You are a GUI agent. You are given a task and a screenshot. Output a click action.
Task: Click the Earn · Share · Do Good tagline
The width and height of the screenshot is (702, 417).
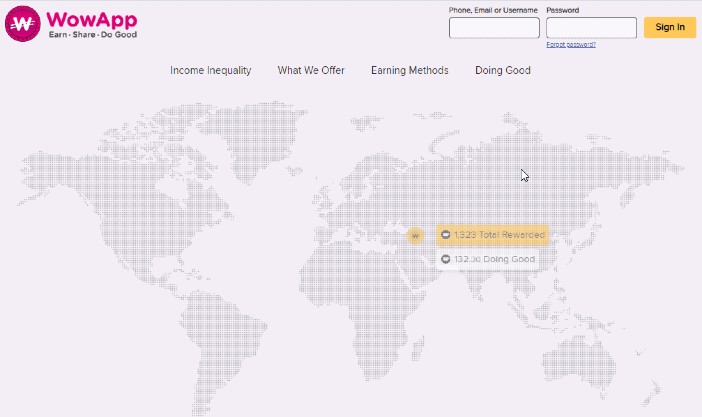(x=93, y=34)
